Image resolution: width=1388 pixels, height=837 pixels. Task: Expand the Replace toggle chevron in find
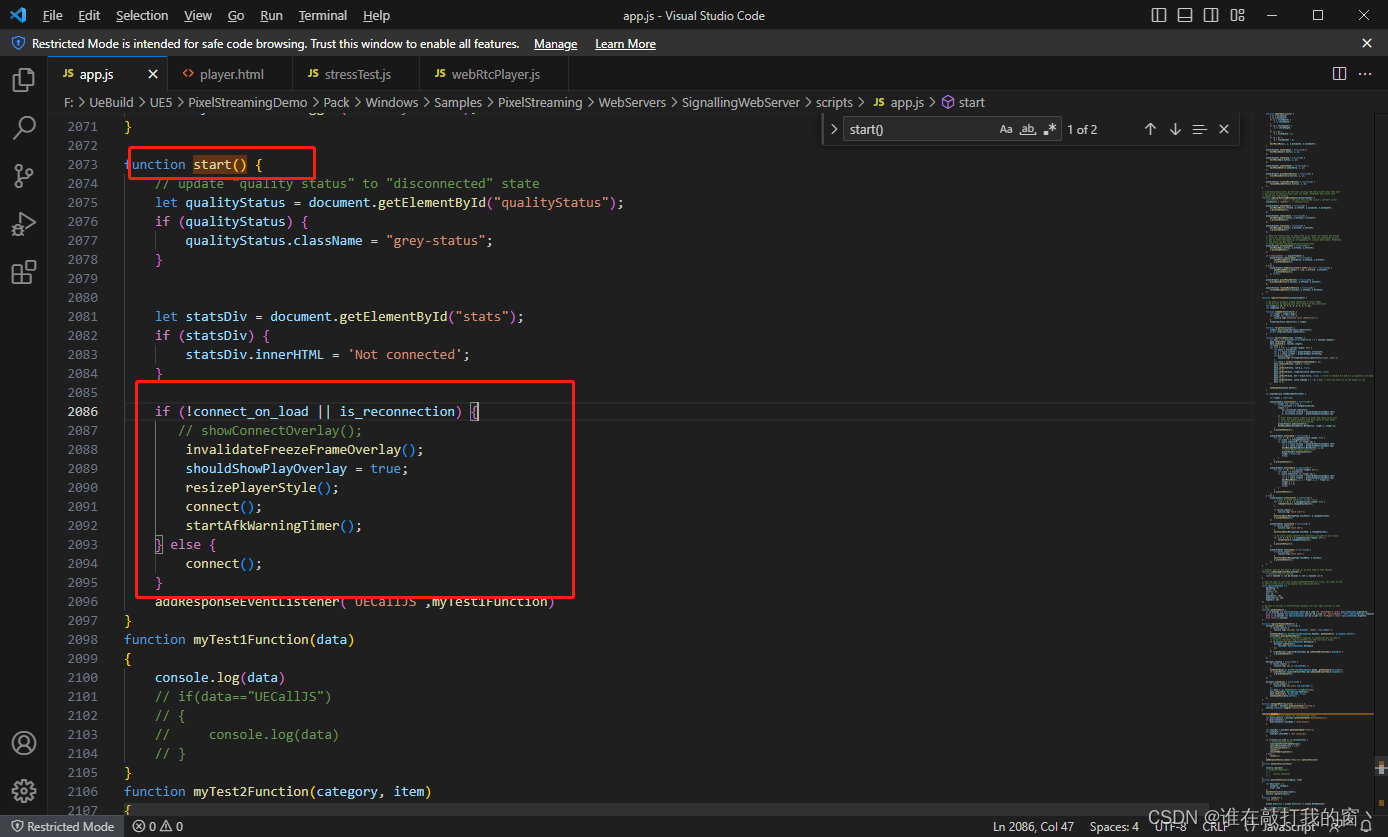point(834,129)
